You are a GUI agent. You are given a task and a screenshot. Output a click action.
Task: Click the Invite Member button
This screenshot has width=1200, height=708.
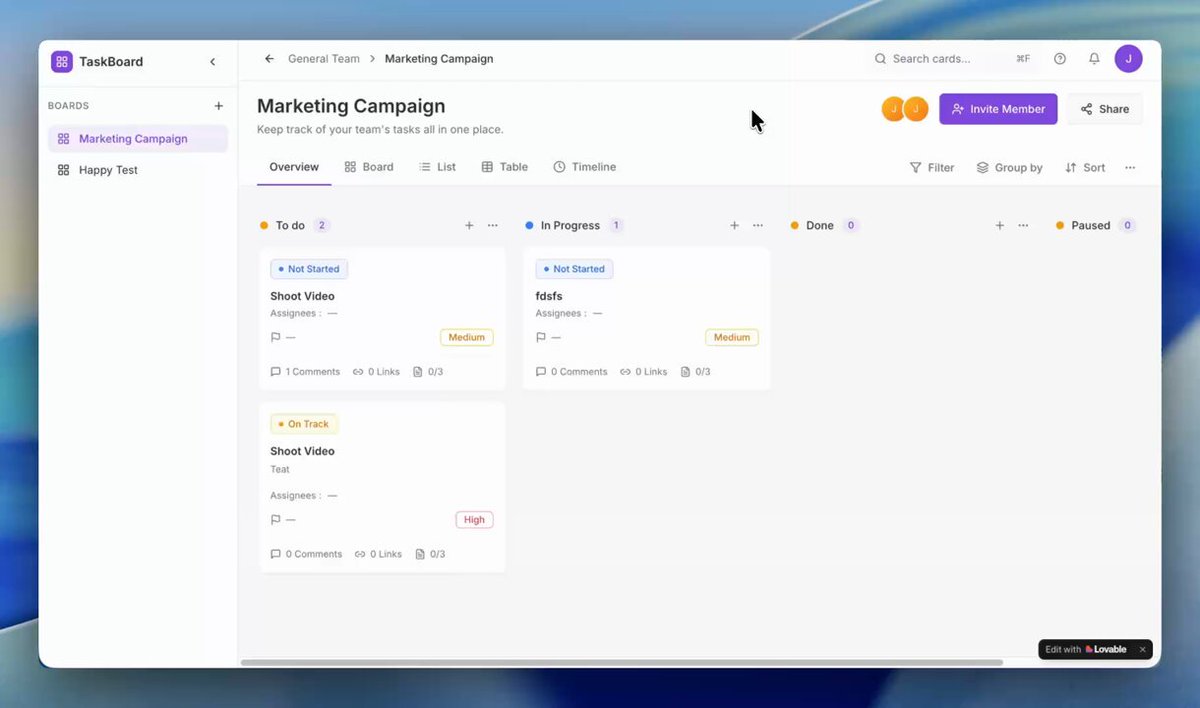(998, 109)
